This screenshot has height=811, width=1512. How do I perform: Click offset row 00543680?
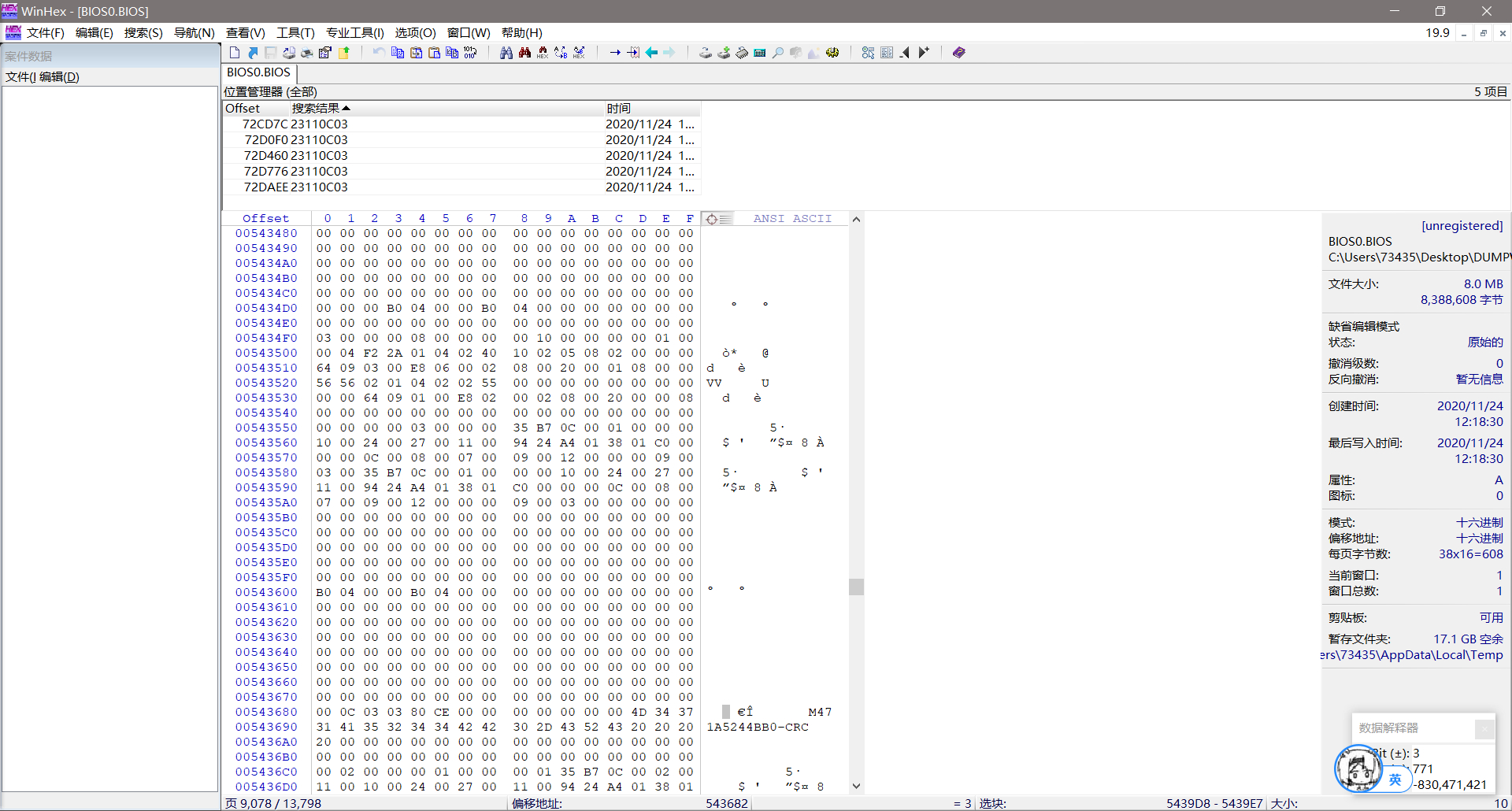pyautogui.click(x=266, y=713)
